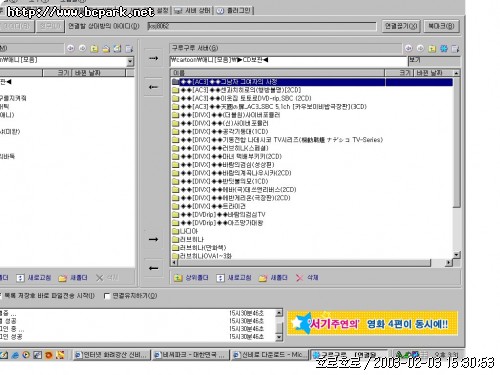Image resolution: width=500 pixels, height=375 pixels.
Task: Switch to the 플러그인 tab
Action: point(234,11)
